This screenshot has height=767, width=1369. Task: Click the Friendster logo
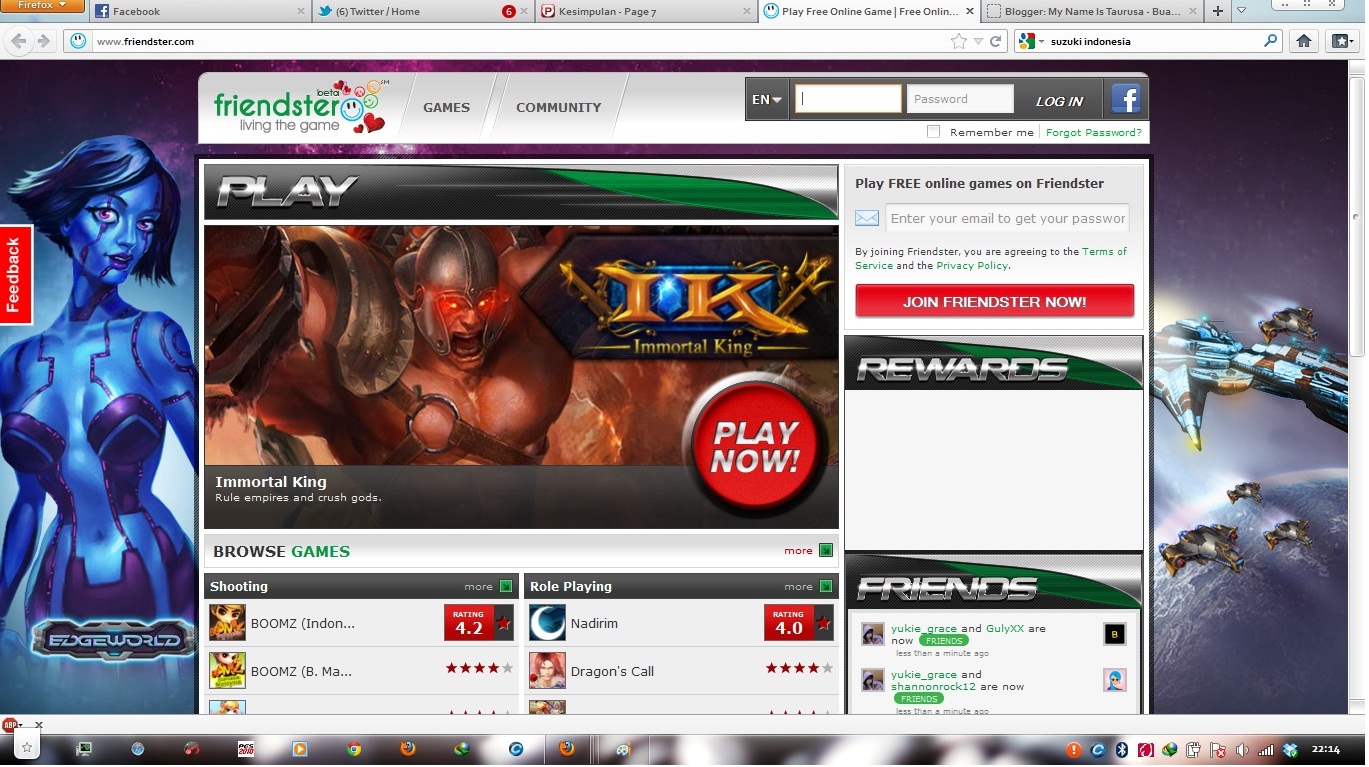299,106
